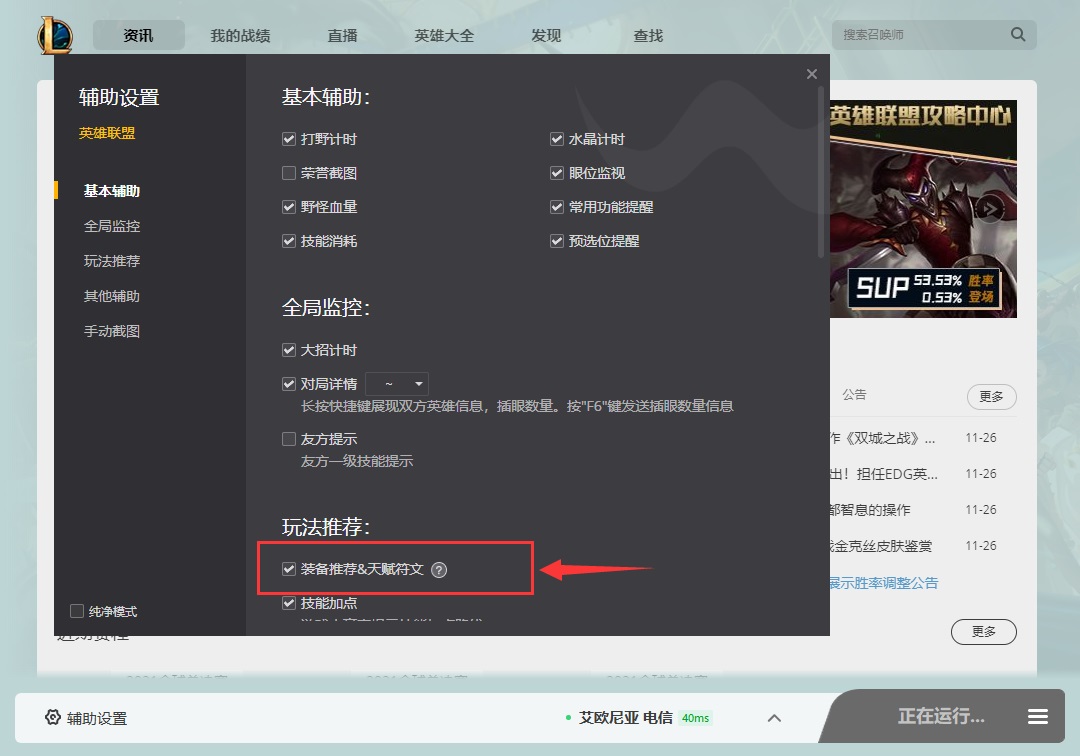Enable 纯净模式 checkbox
The width and height of the screenshot is (1080, 756).
[76, 611]
